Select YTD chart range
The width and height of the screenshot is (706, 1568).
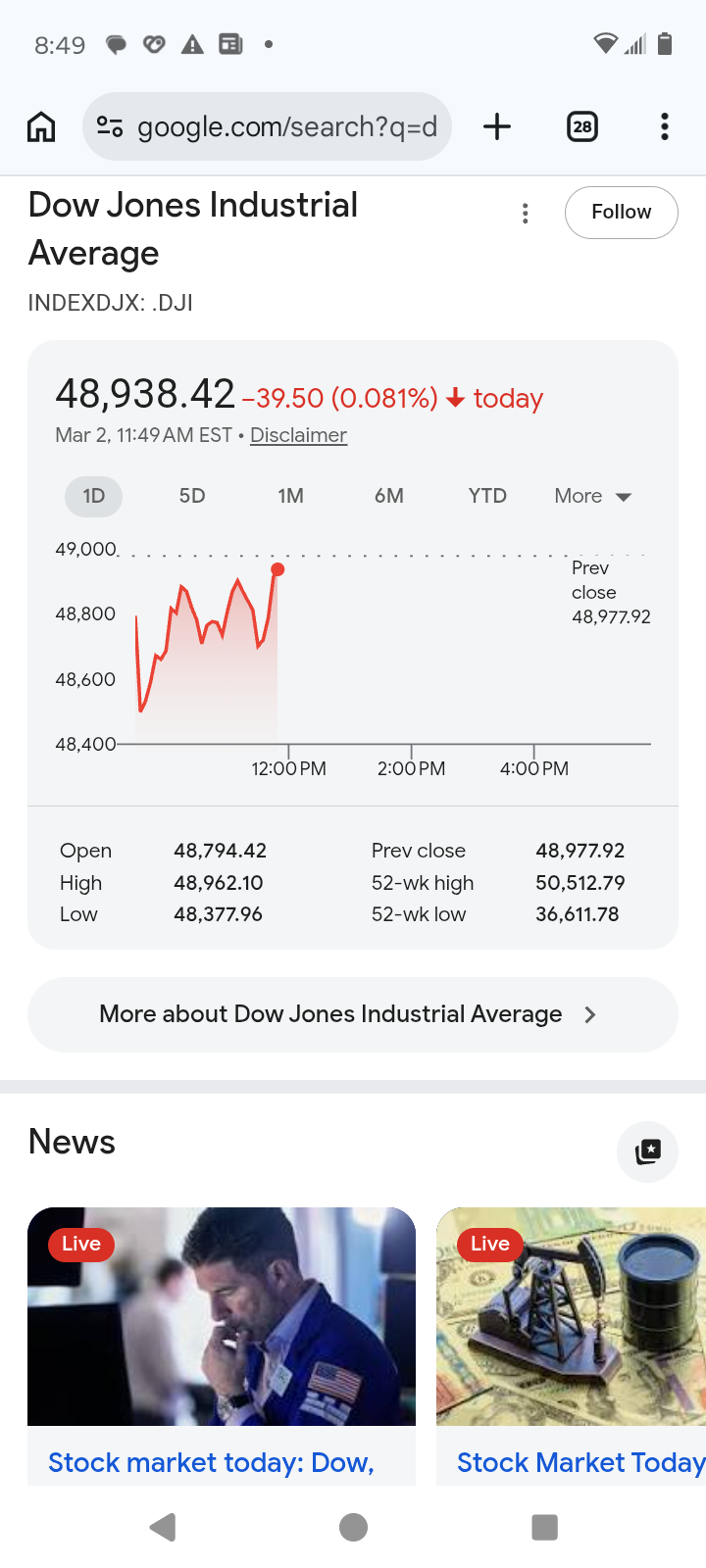click(x=487, y=496)
